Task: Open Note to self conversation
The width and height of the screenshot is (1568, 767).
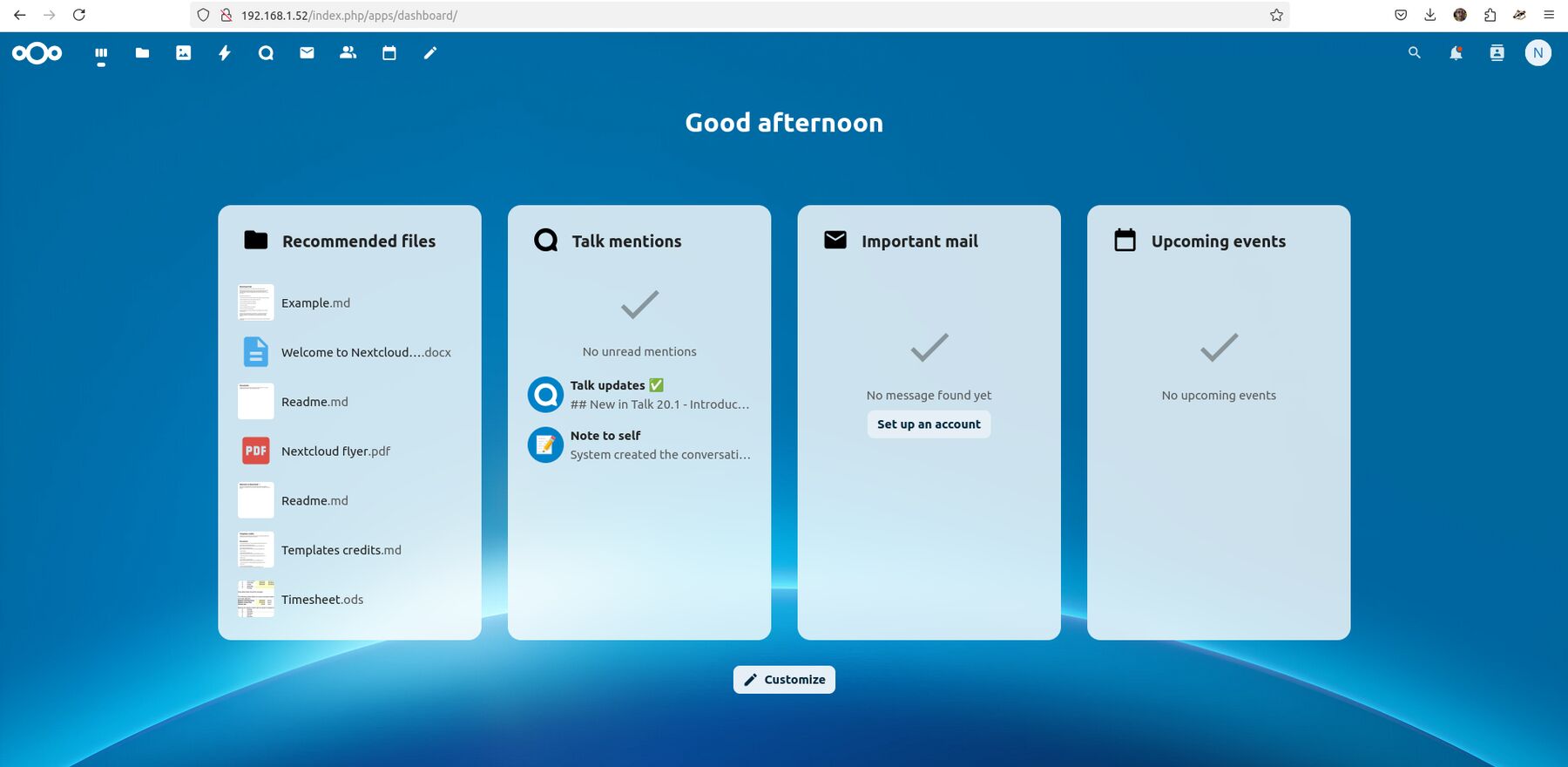Action: (x=639, y=445)
